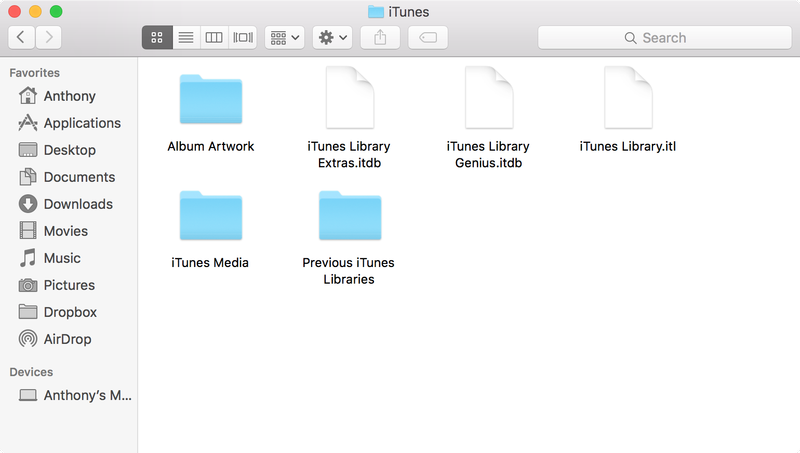Image resolution: width=800 pixels, height=453 pixels.
Task: Go back with the back arrow button
Action: pos(21,37)
